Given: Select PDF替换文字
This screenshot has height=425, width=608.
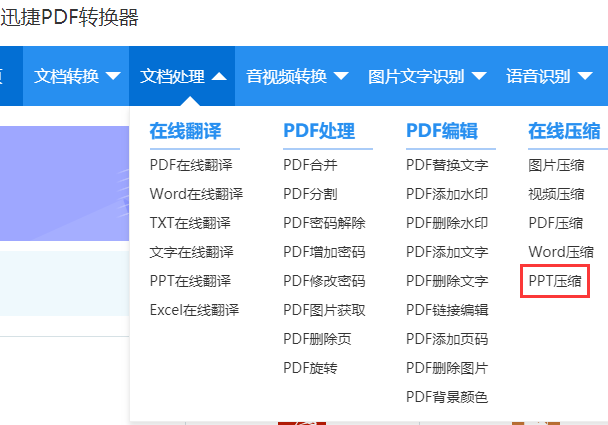Looking at the screenshot, I should (x=447, y=165).
